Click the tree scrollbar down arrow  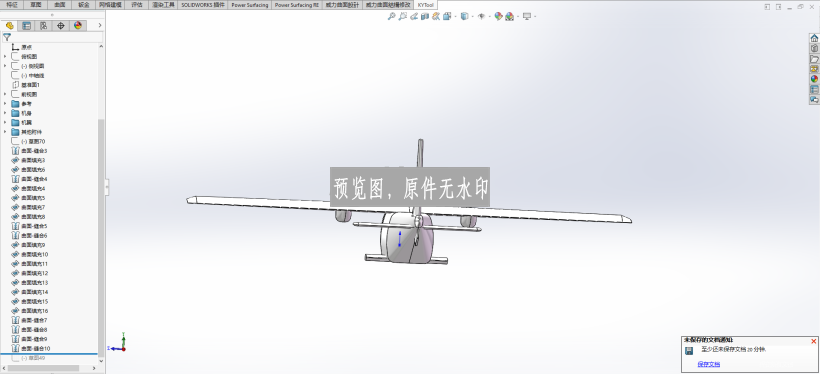click(x=101, y=360)
